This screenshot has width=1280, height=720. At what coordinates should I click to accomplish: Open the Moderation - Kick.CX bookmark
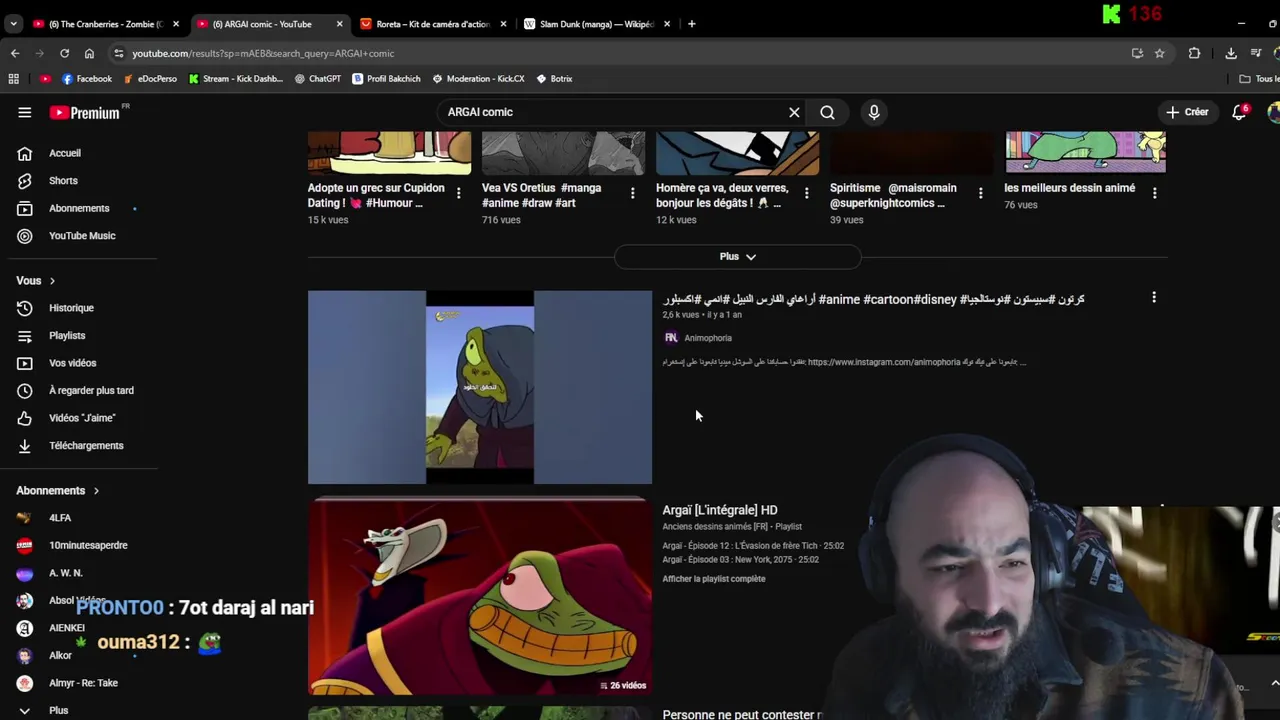tap(478, 79)
